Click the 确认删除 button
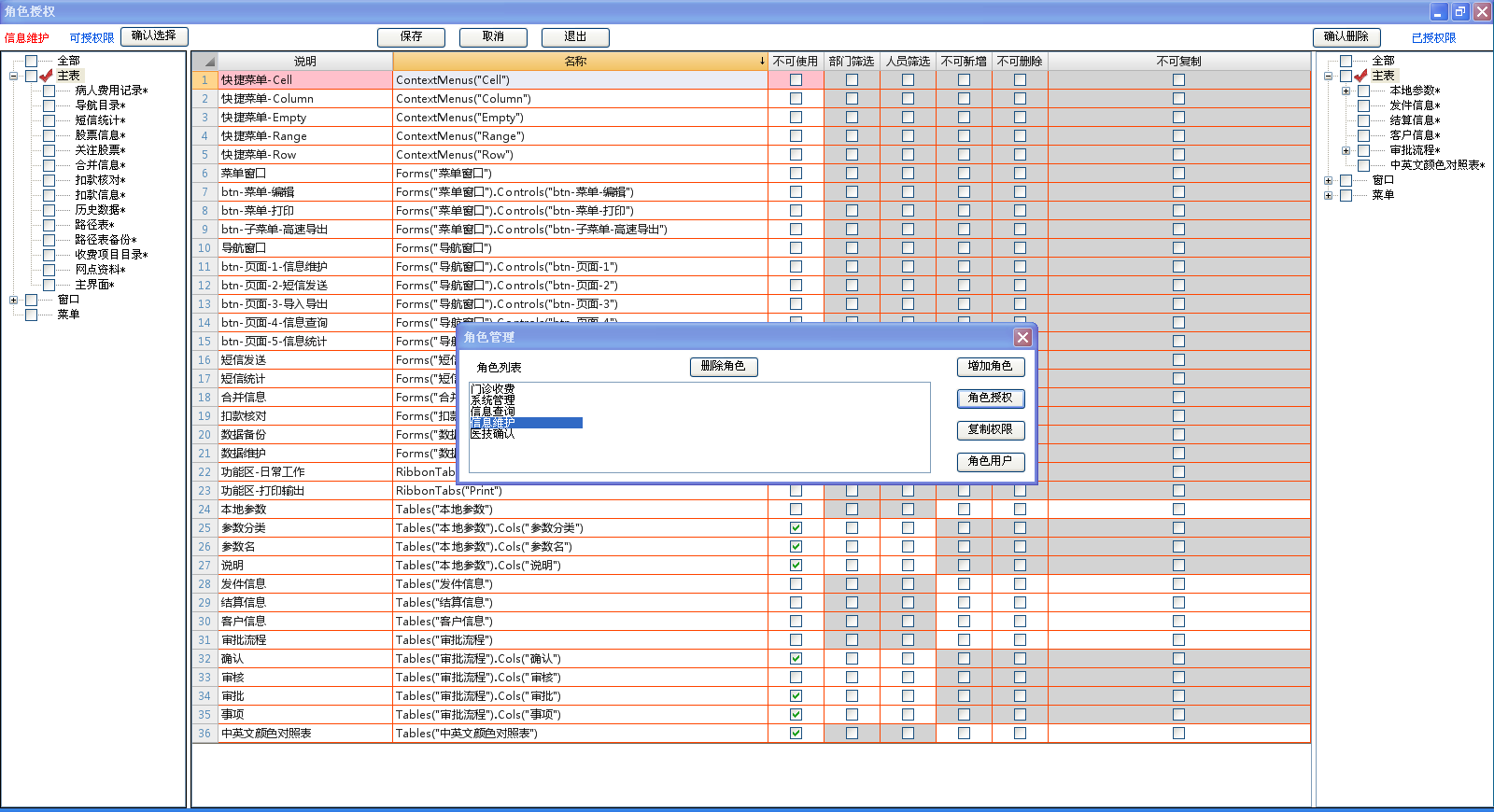This screenshot has width=1494, height=812. click(x=1346, y=37)
